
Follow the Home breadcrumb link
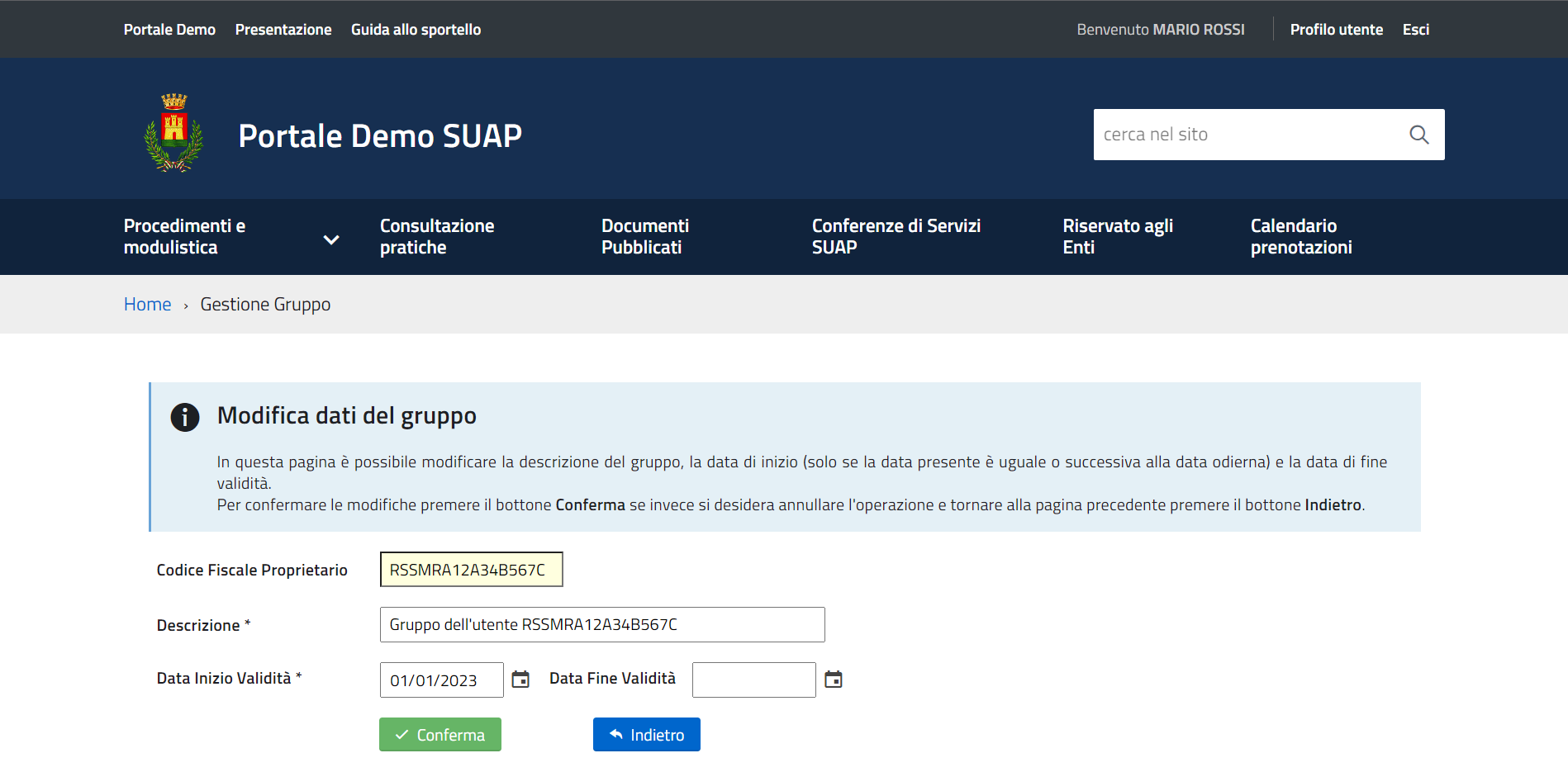pyautogui.click(x=147, y=305)
